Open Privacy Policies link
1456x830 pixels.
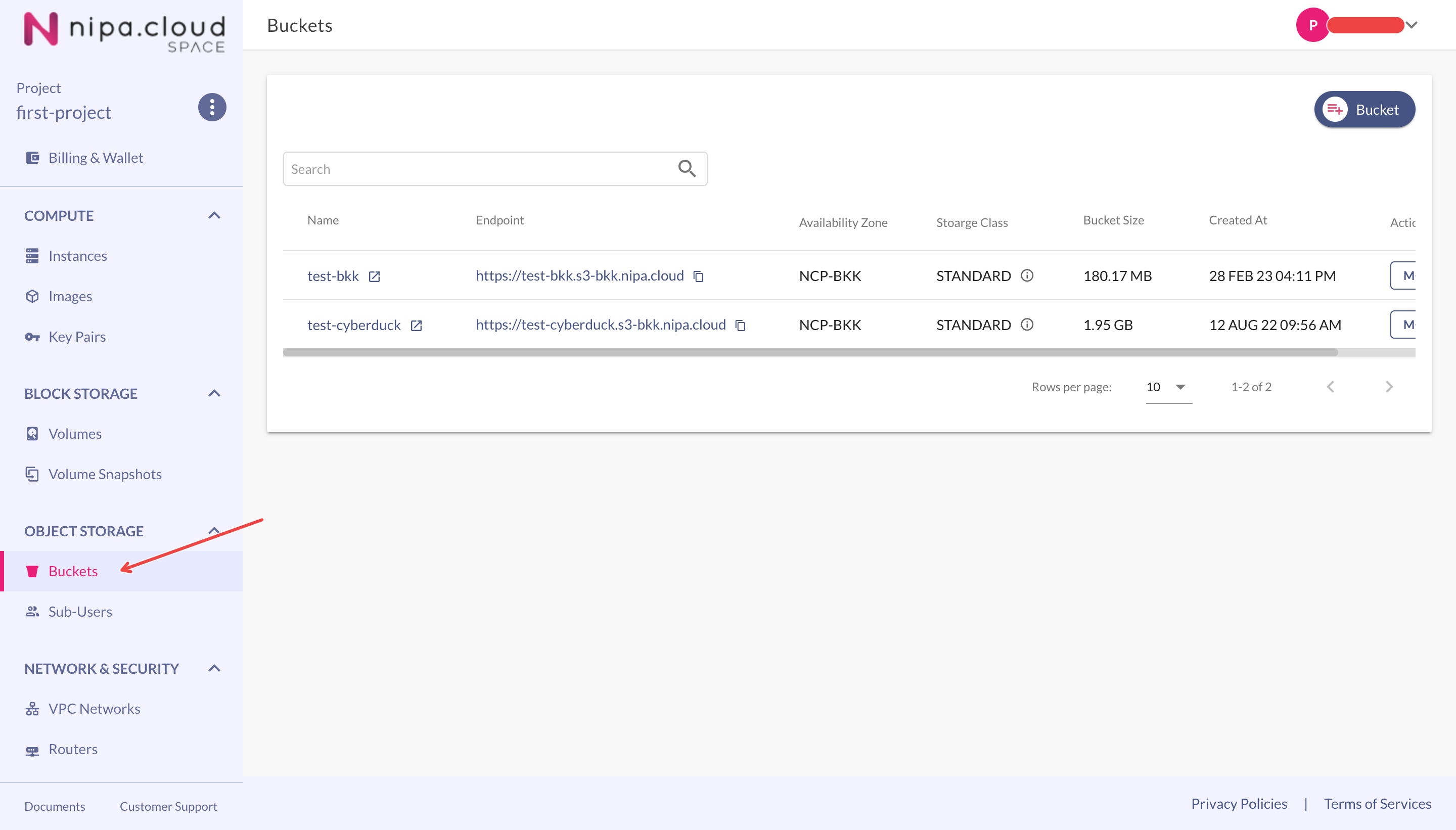coord(1239,804)
